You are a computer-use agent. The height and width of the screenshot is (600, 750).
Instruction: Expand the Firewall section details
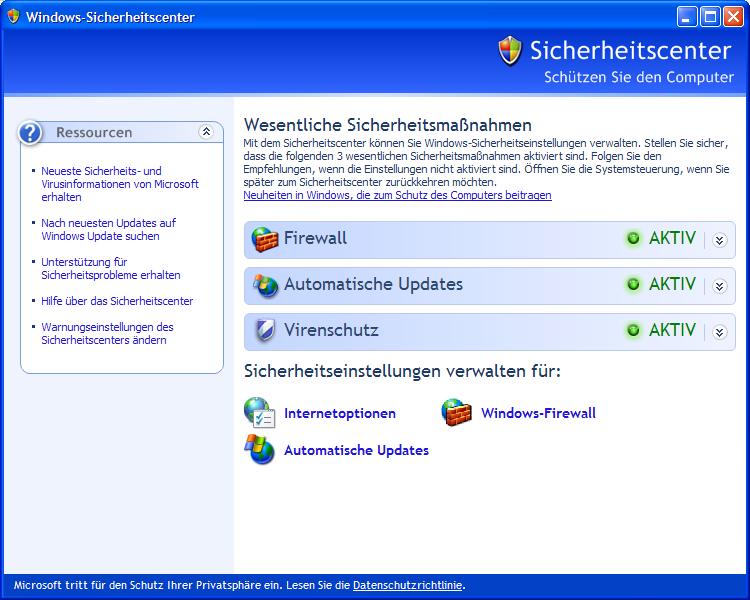719,240
